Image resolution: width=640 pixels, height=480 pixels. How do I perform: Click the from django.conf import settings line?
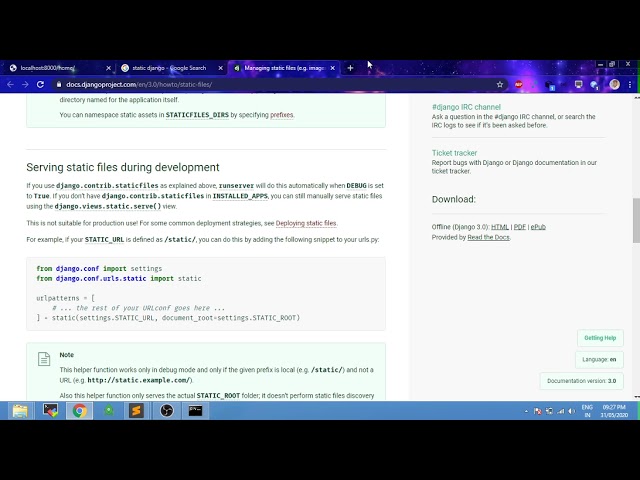click(x=99, y=269)
